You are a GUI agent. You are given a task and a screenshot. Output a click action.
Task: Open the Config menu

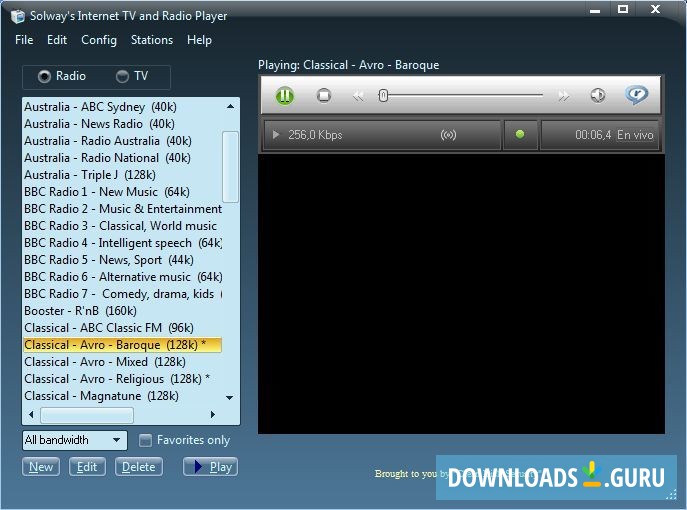99,40
